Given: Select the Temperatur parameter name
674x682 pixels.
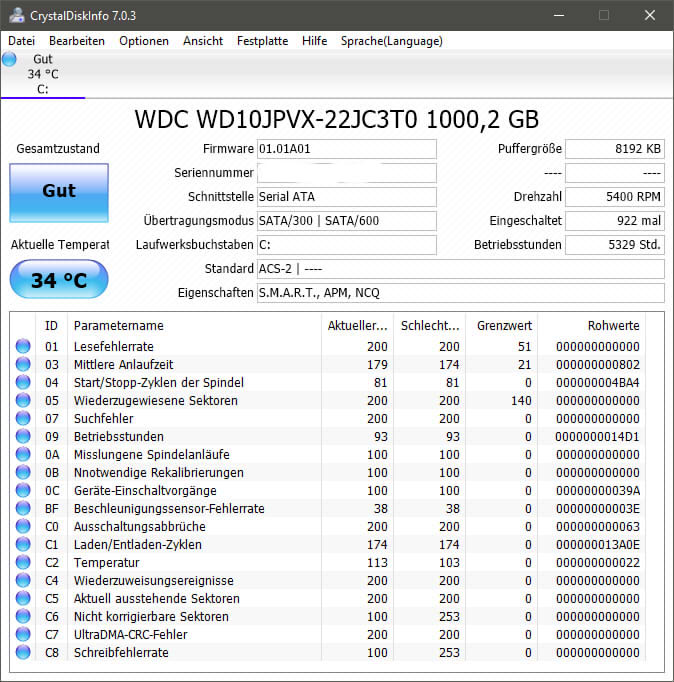Looking at the screenshot, I should pyautogui.click(x=107, y=563).
